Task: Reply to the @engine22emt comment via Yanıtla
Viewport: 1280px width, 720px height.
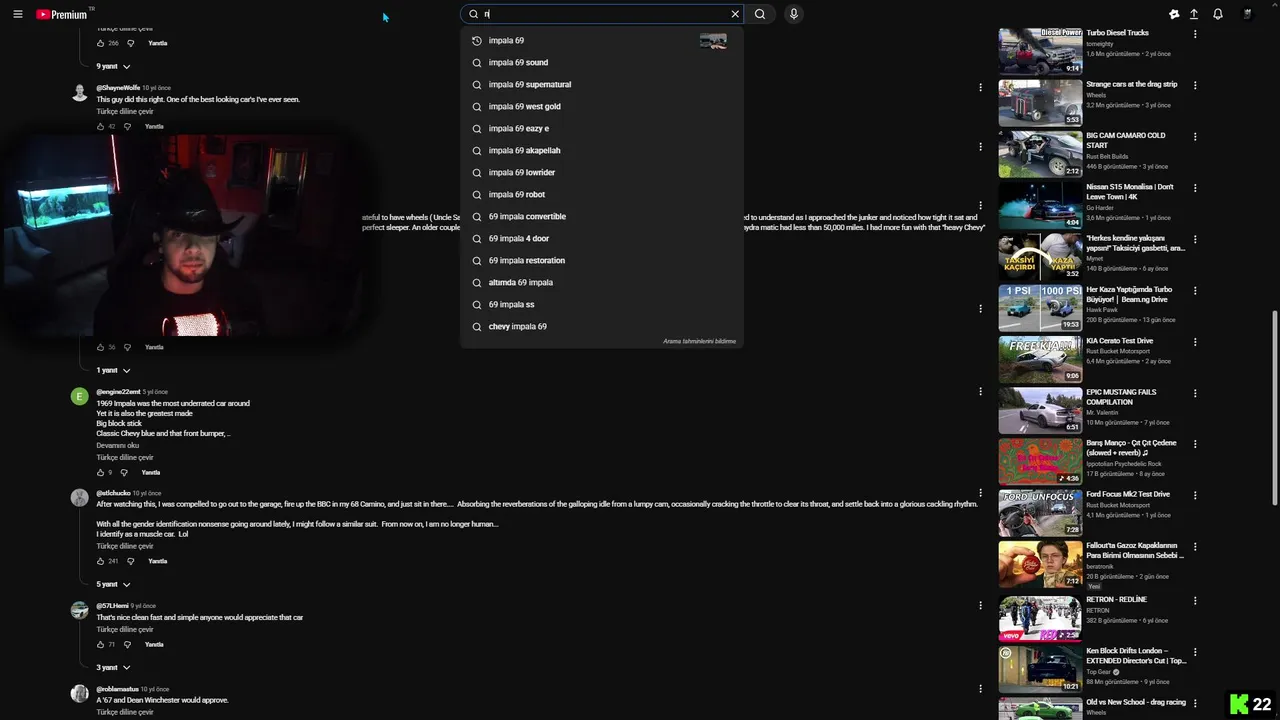Action: pyautogui.click(x=151, y=472)
